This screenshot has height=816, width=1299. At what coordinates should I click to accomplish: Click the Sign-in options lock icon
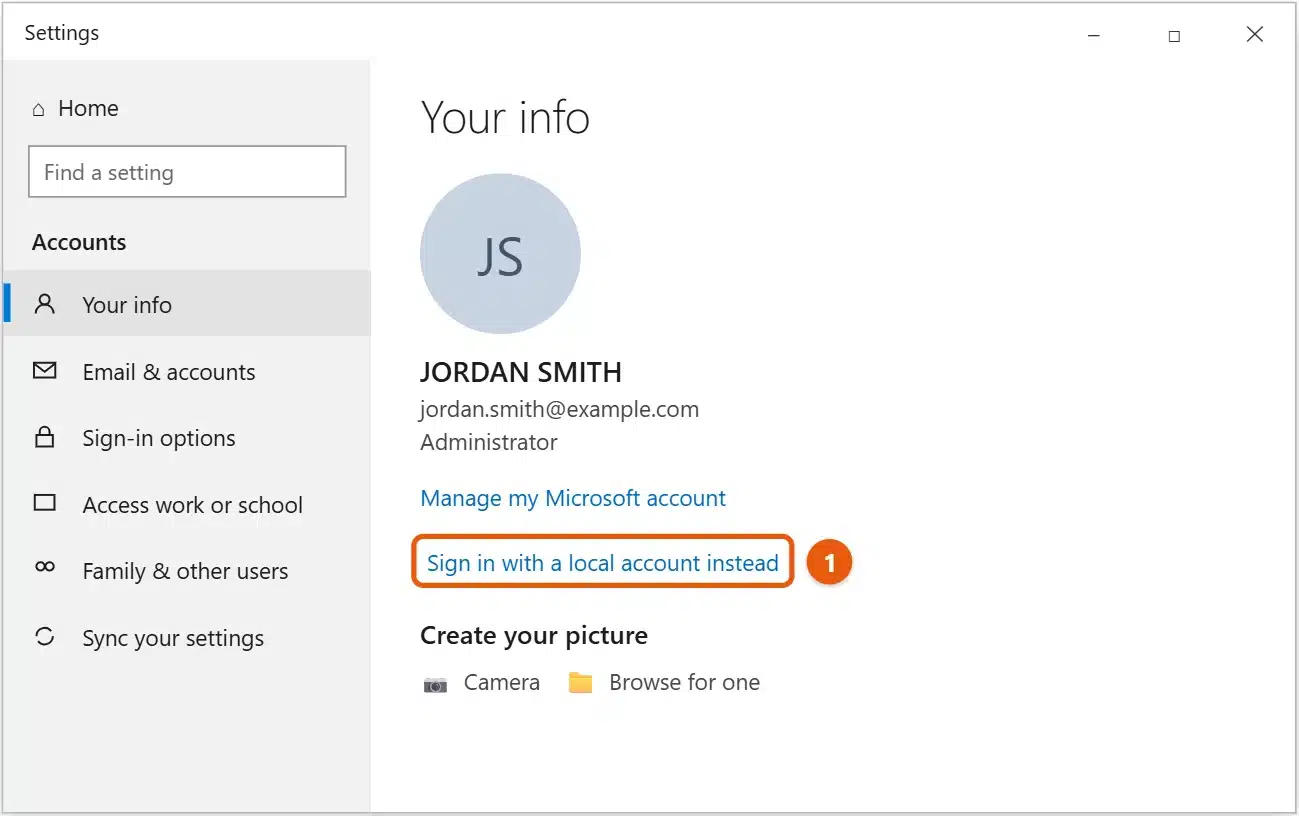[44, 437]
